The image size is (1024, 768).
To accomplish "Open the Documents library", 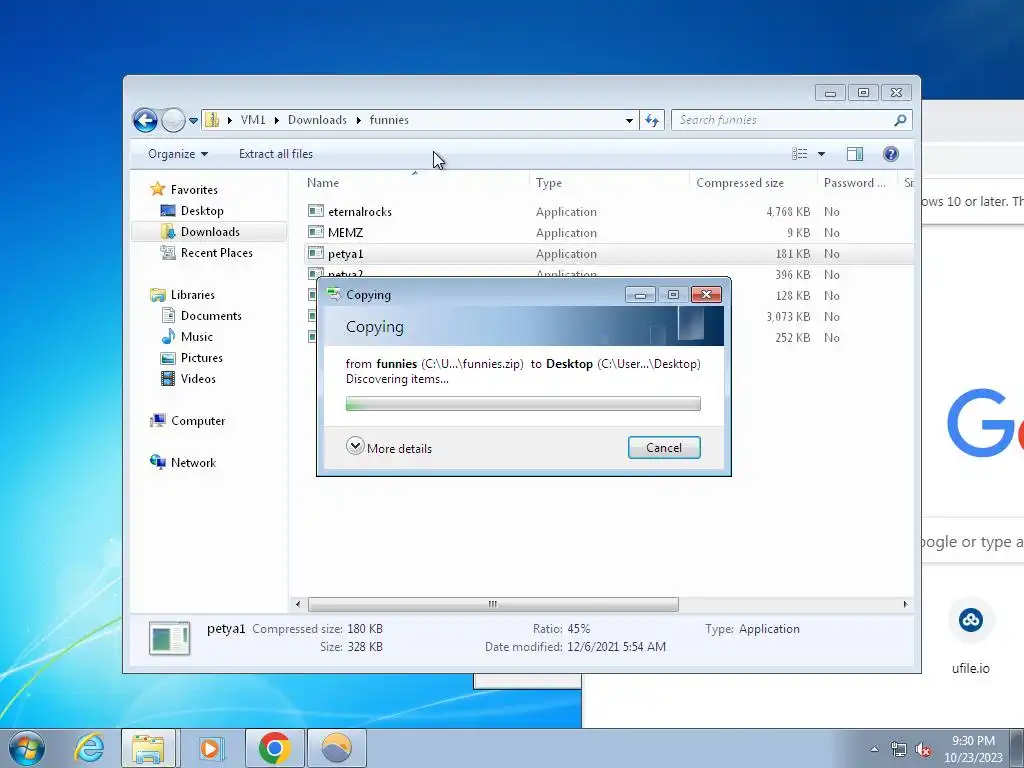I will [x=211, y=315].
